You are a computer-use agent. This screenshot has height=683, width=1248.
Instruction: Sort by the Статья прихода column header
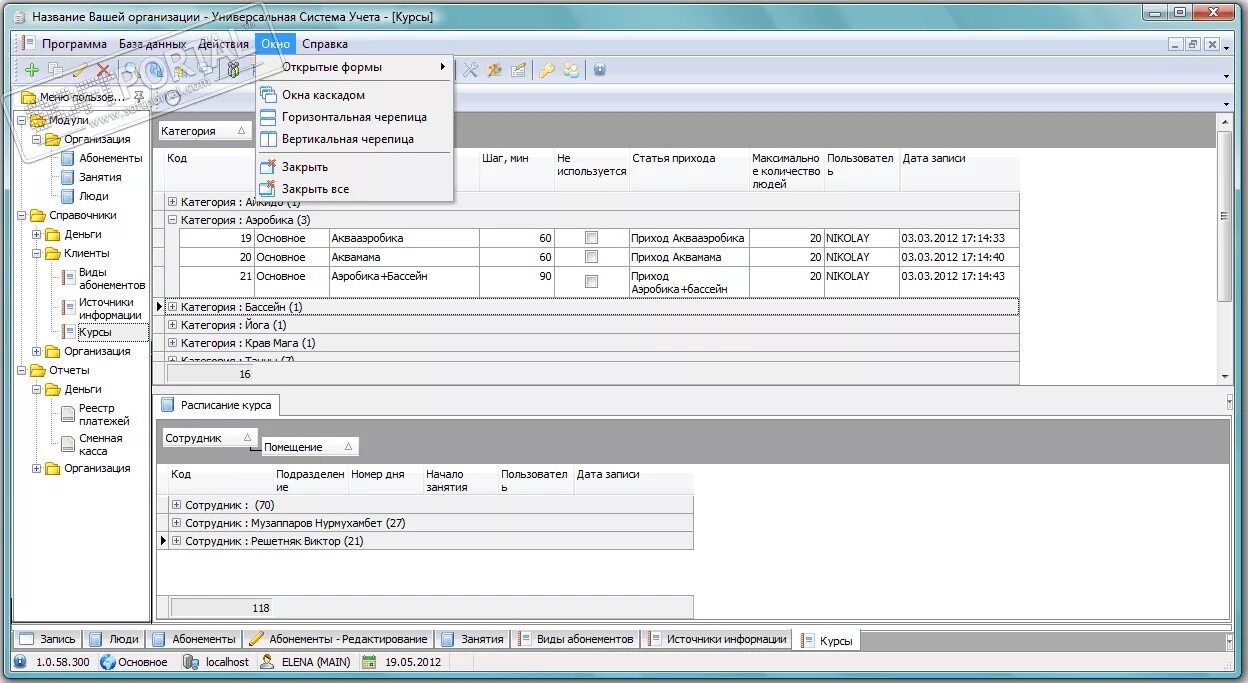pyautogui.click(x=689, y=170)
